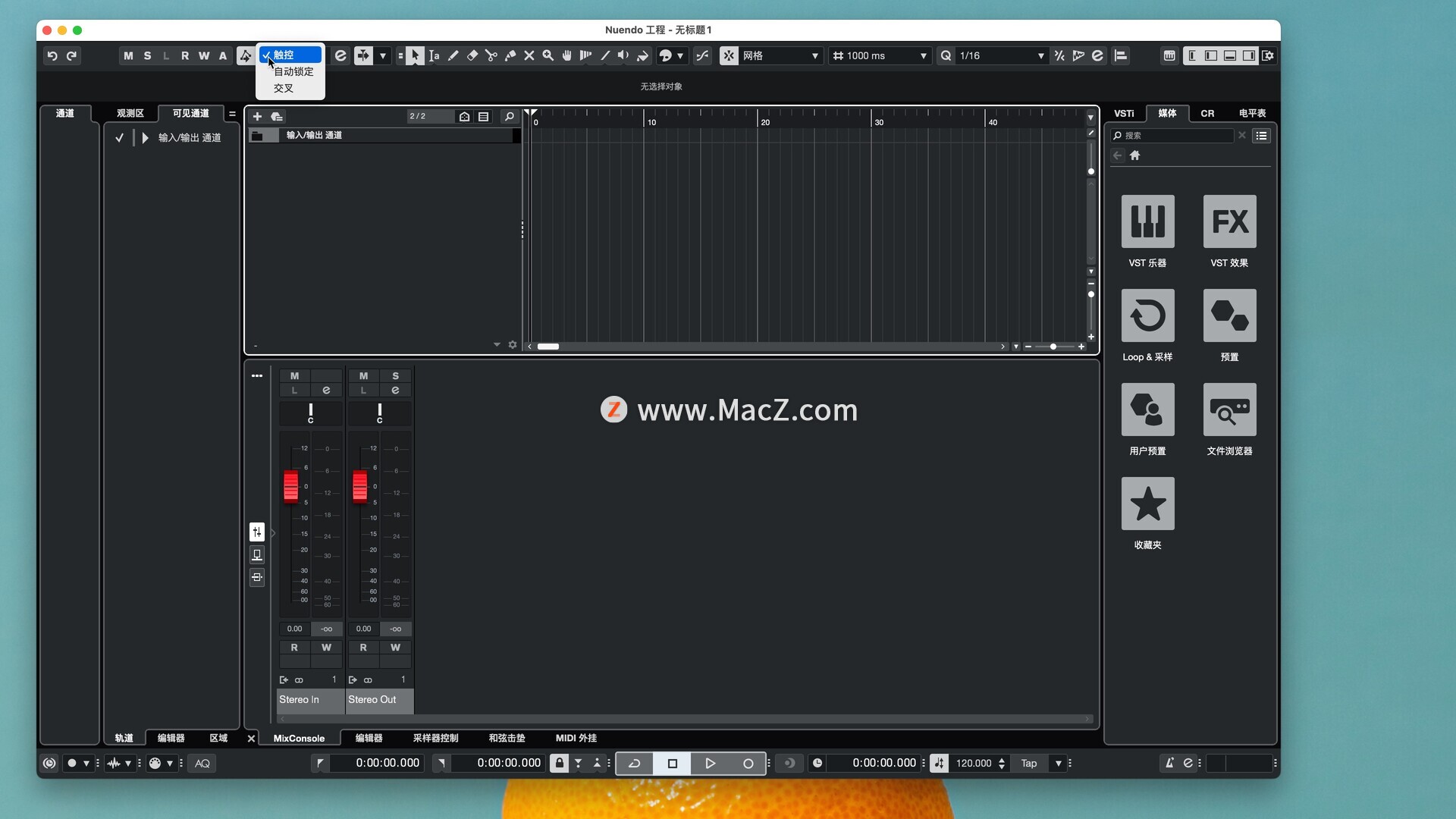Image resolution: width=1456 pixels, height=819 pixels.
Task: Select the Mute X tool
Action: (529, 55)
